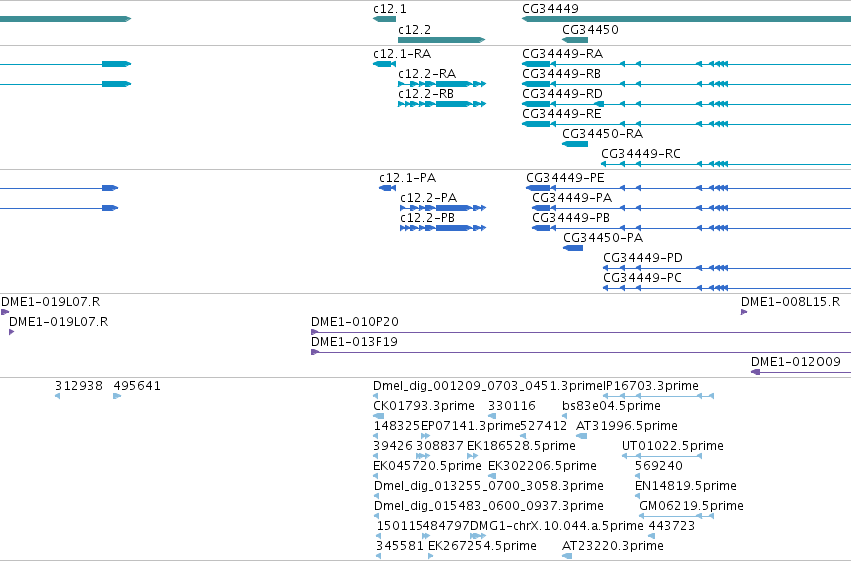This screenshot has width=851, height=561.
Task: Select the teal c12.2 gene arrow glyph
Action: point(441,40)
